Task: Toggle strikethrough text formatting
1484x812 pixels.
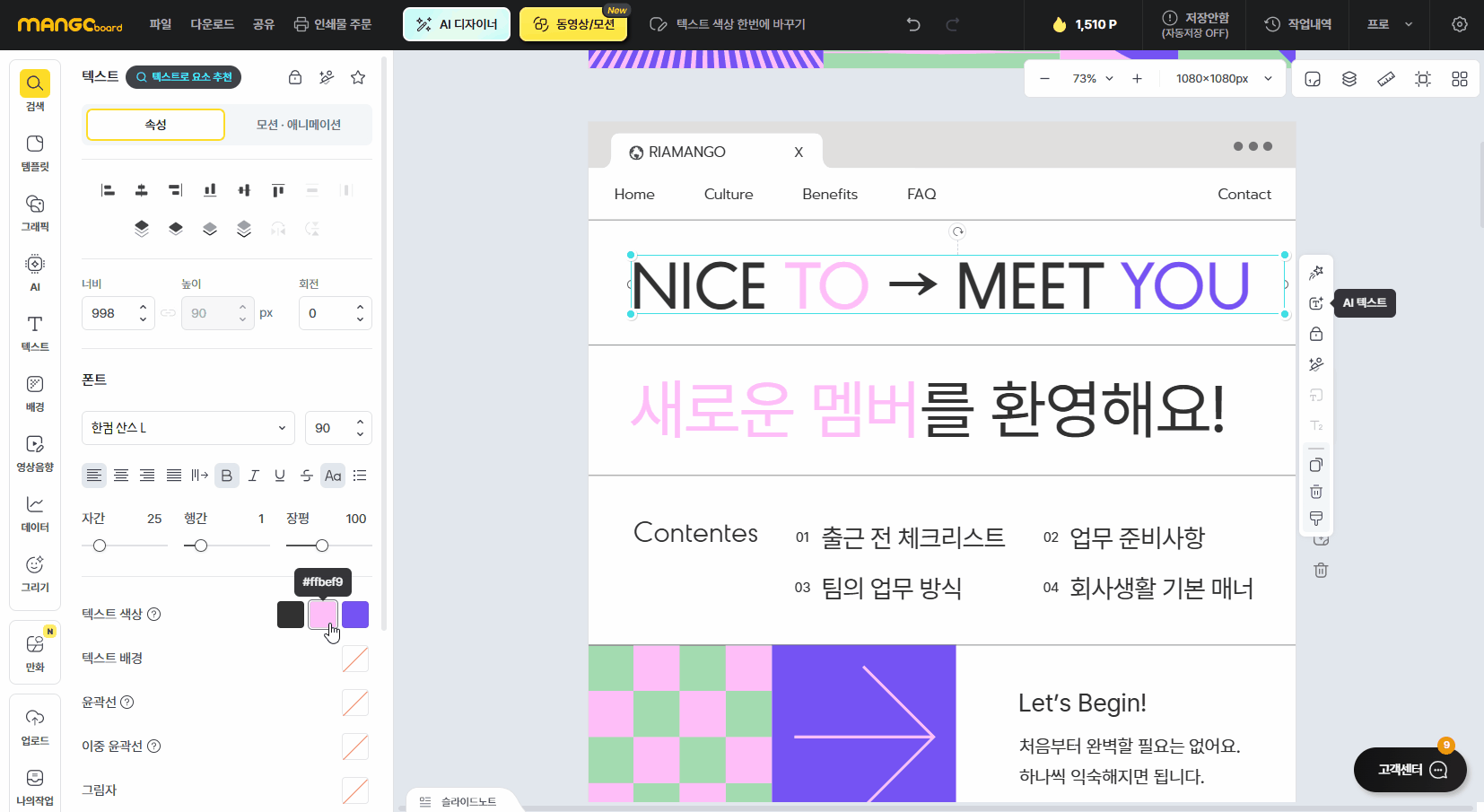Action: point(307,476)
